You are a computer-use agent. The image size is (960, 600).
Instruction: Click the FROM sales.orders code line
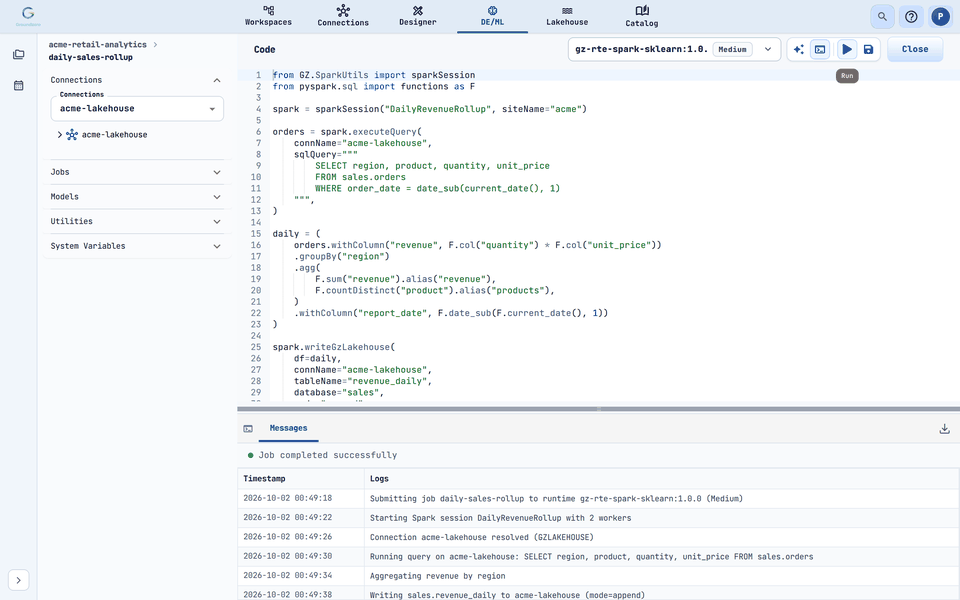coord(360,177)
